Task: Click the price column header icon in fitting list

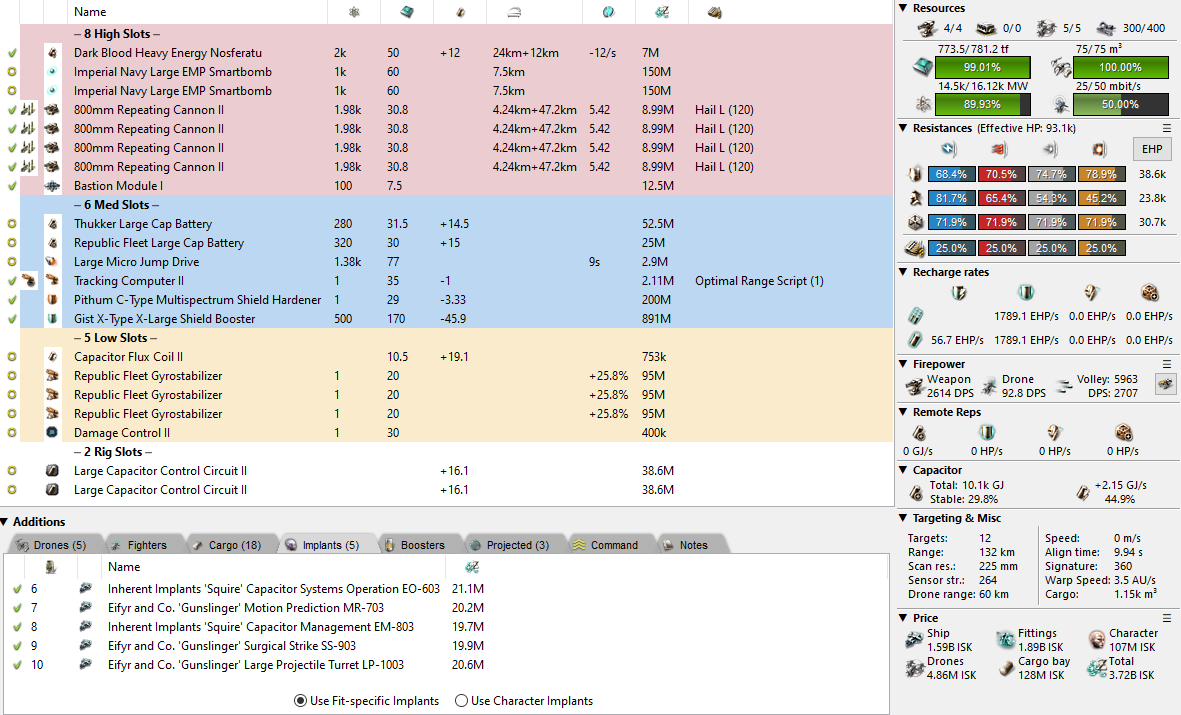Action: (x=661, y=12)
